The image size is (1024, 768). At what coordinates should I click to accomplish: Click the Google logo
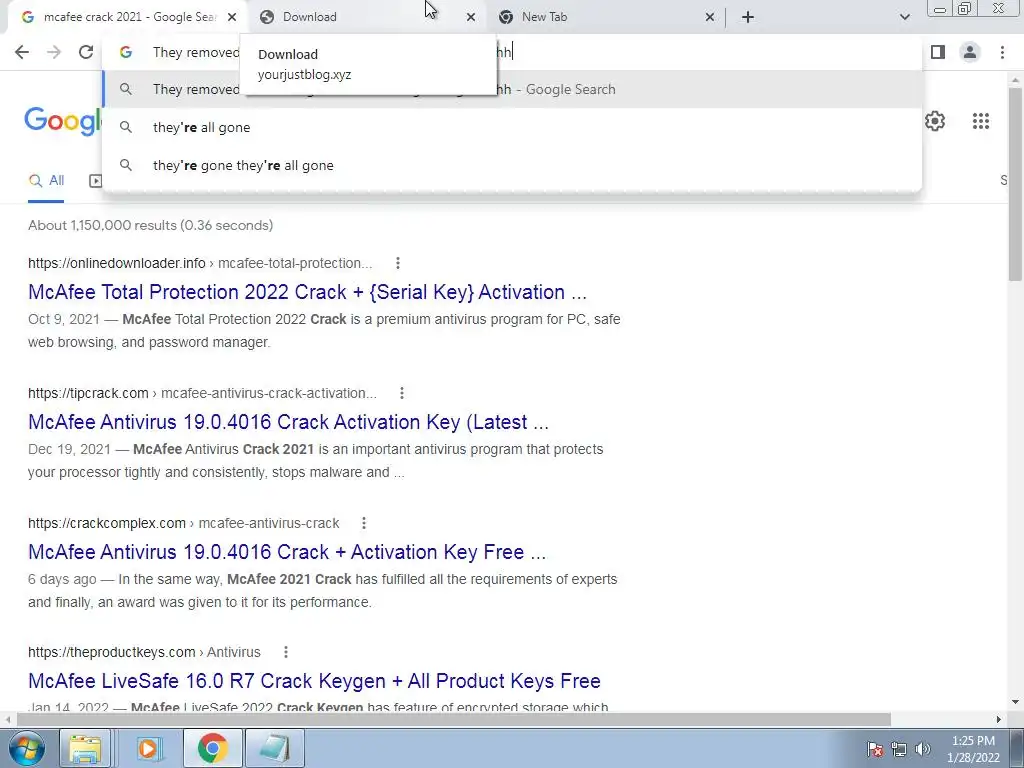click(x=63, y=121)
